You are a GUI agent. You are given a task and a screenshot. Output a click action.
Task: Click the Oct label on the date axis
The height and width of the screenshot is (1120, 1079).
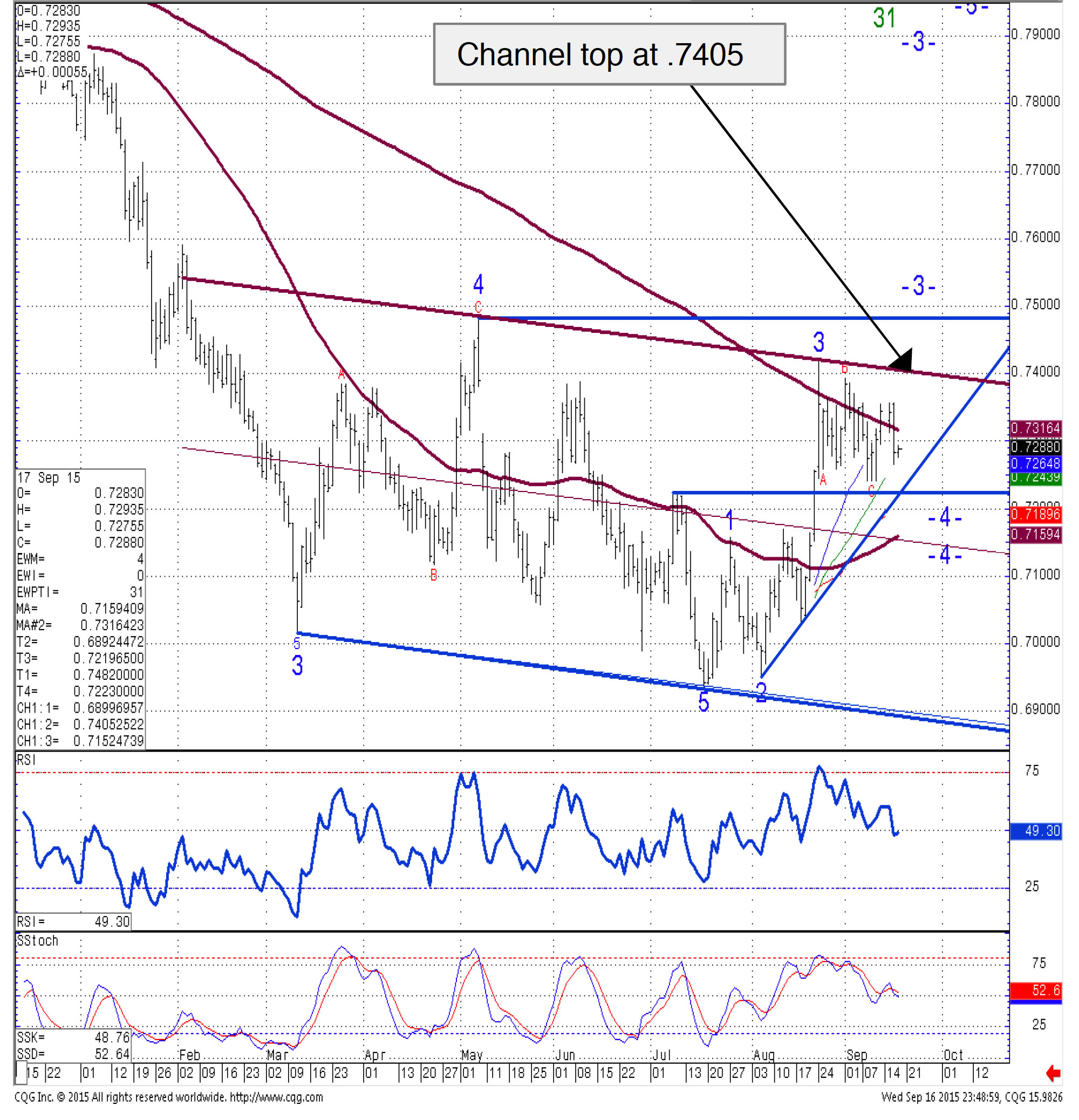click(x=953, y=1055)
